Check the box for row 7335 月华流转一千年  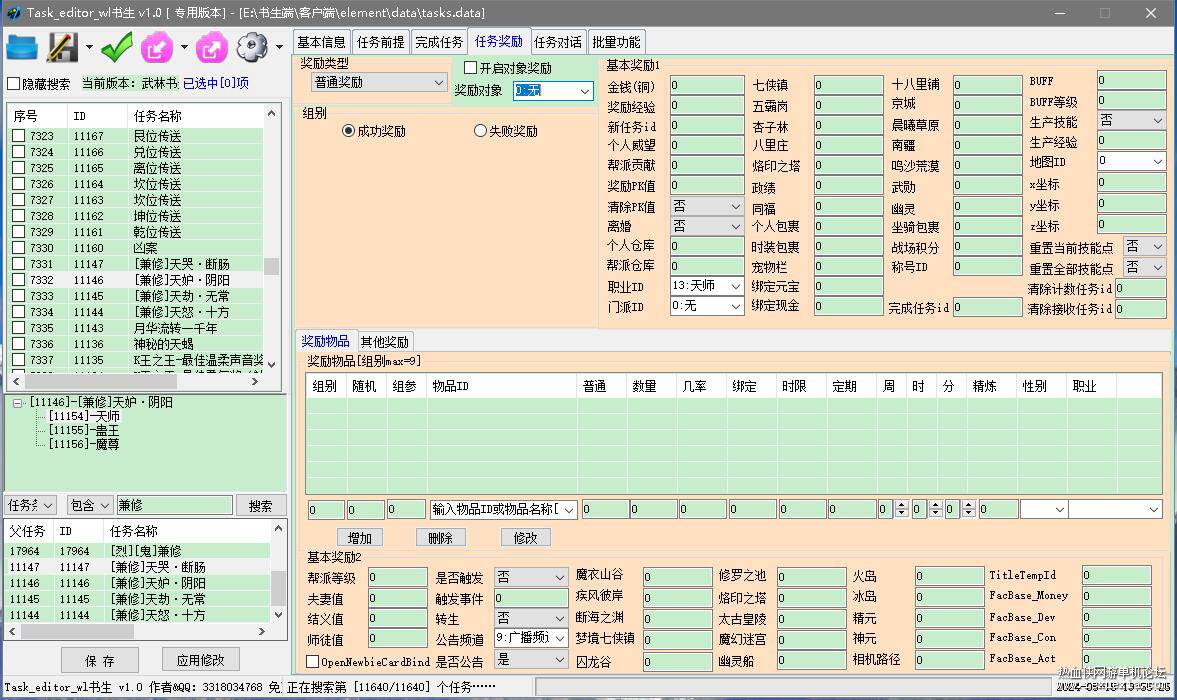(x=19, y=328)
